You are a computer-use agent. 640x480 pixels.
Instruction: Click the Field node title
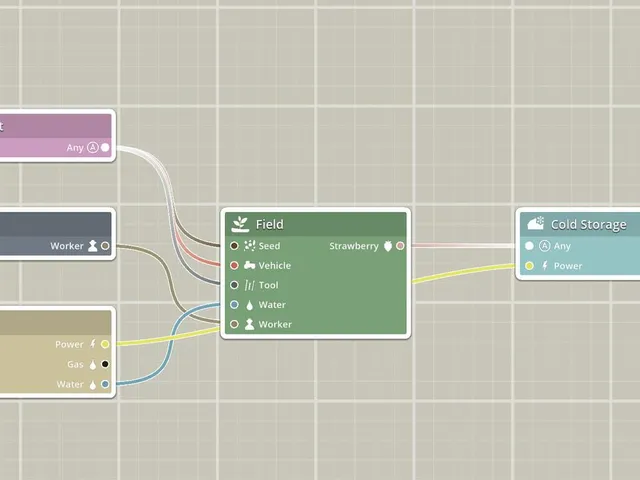[269, 224]
